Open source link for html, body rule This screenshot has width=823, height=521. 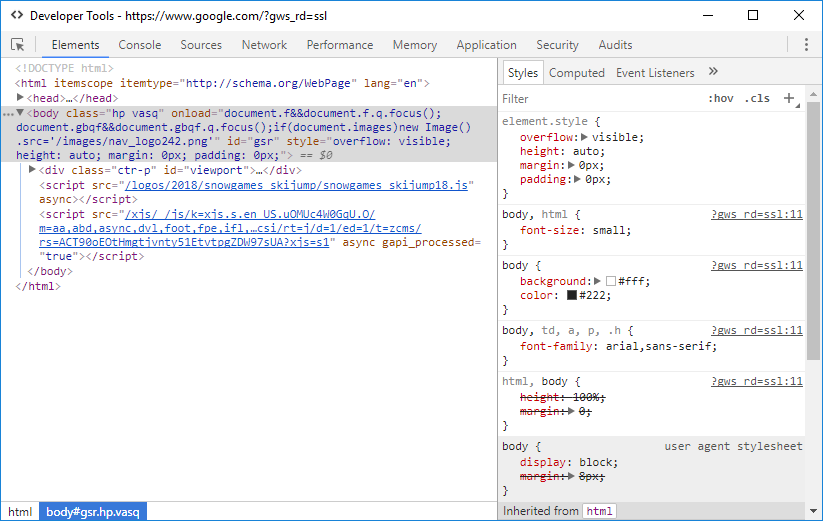pos(756,381)
